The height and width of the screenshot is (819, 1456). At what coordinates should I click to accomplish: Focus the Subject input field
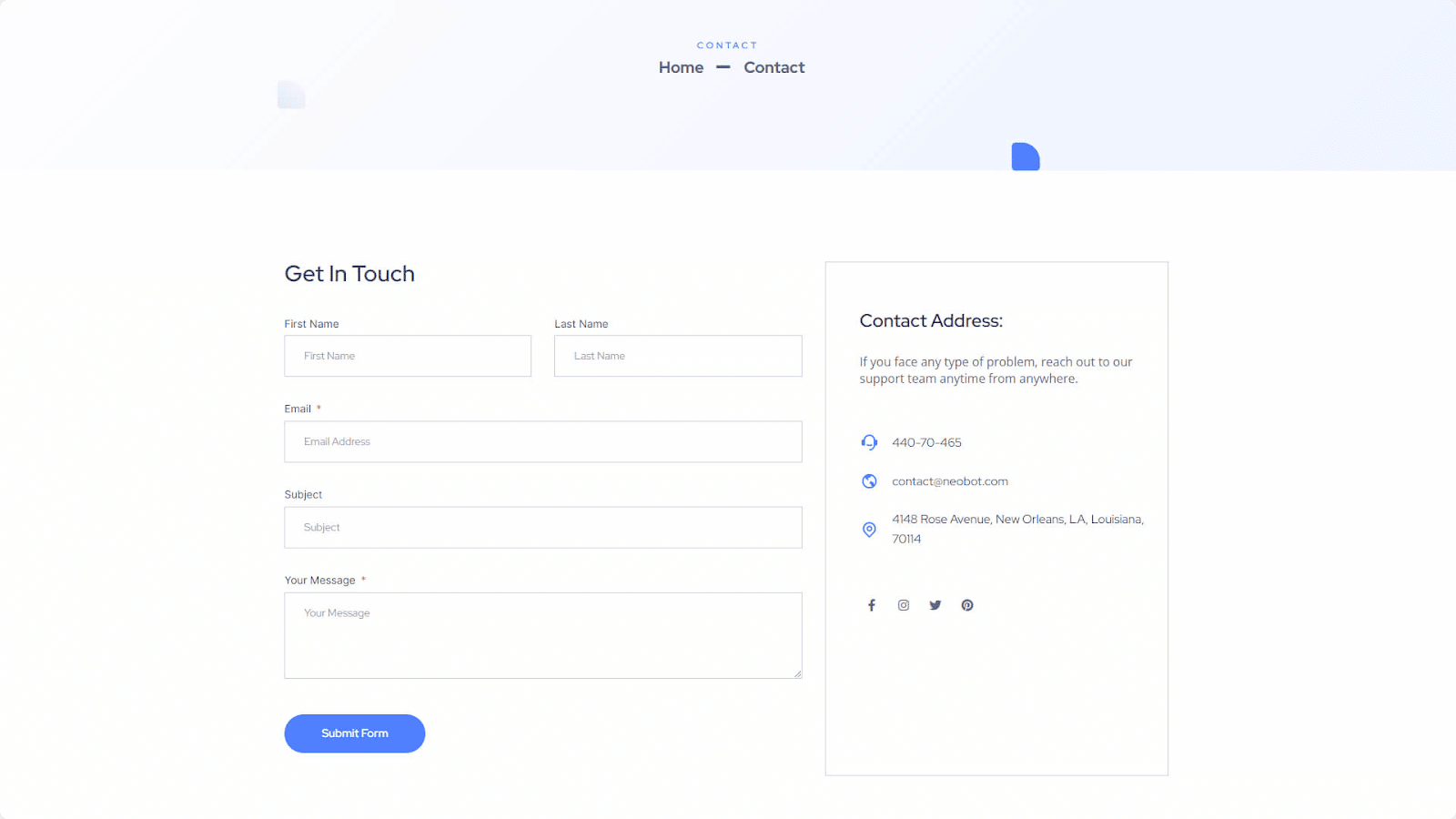(x=543, y=527)
